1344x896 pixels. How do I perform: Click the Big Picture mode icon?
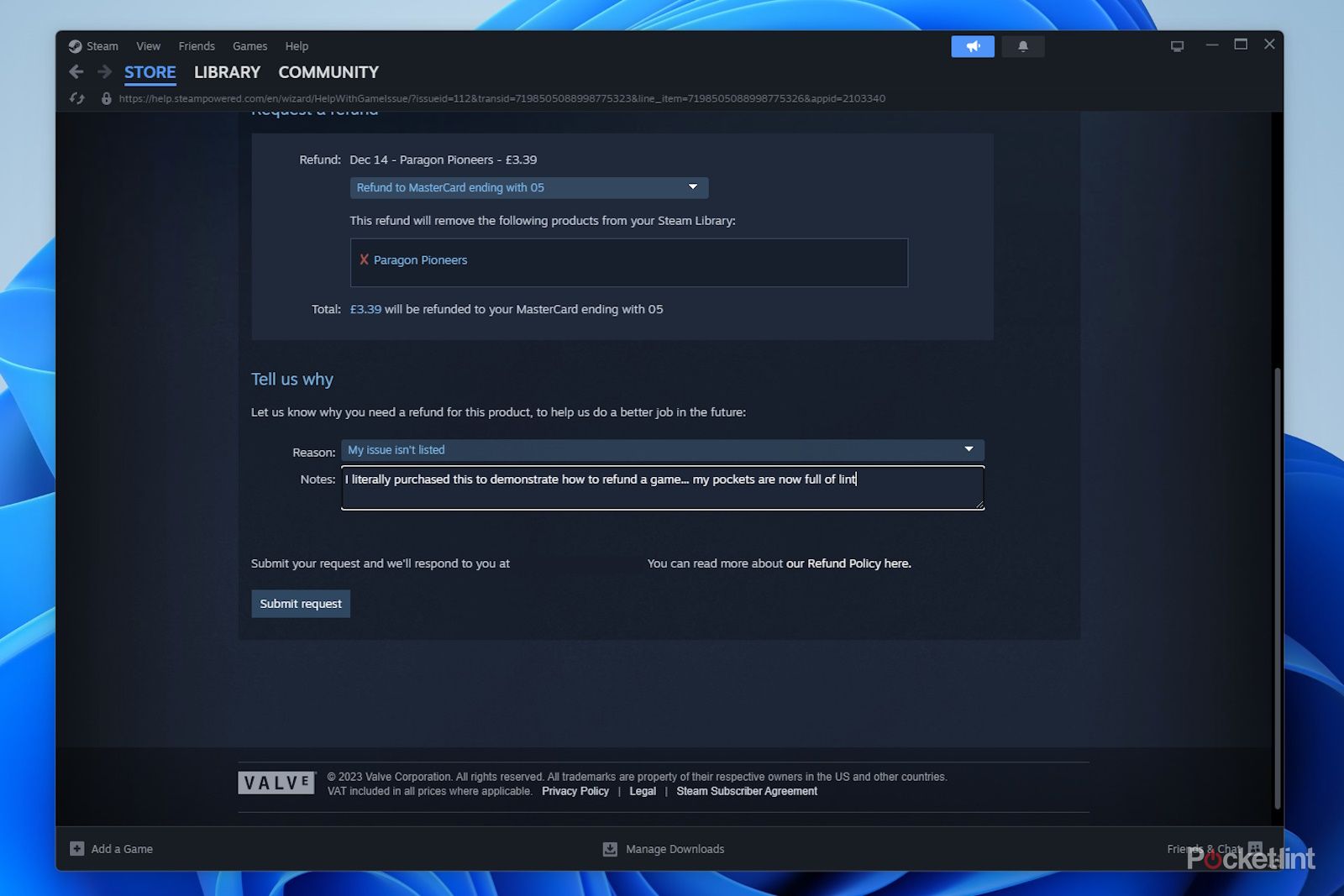1177,46
